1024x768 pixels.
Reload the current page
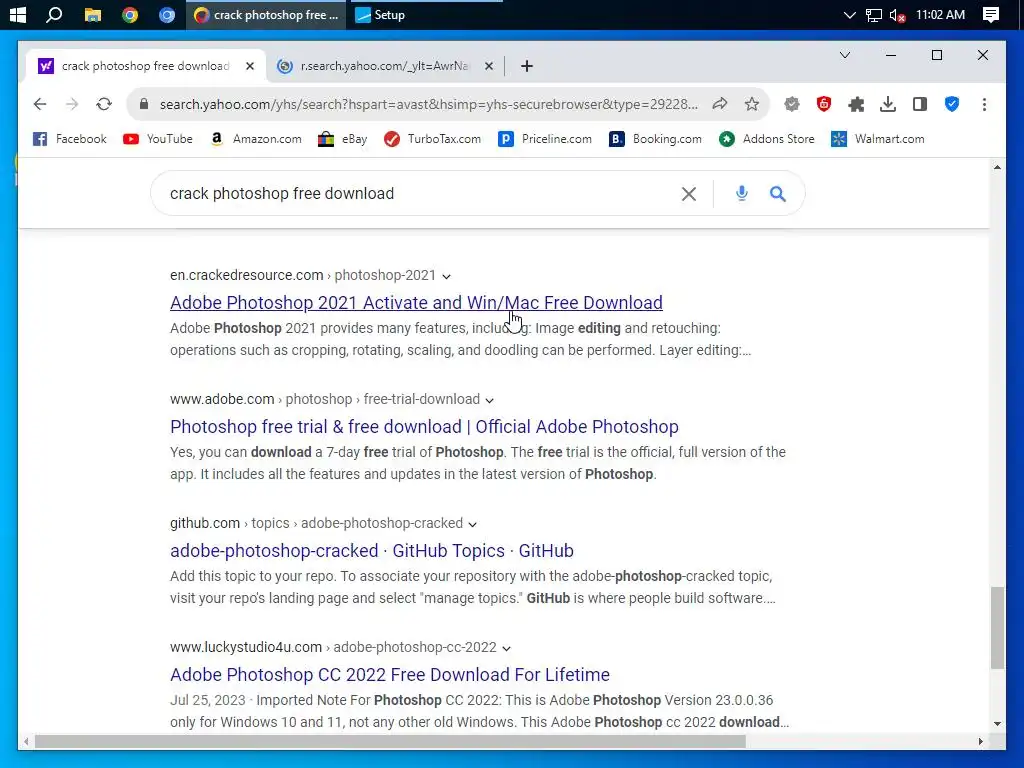pos(104,104)
